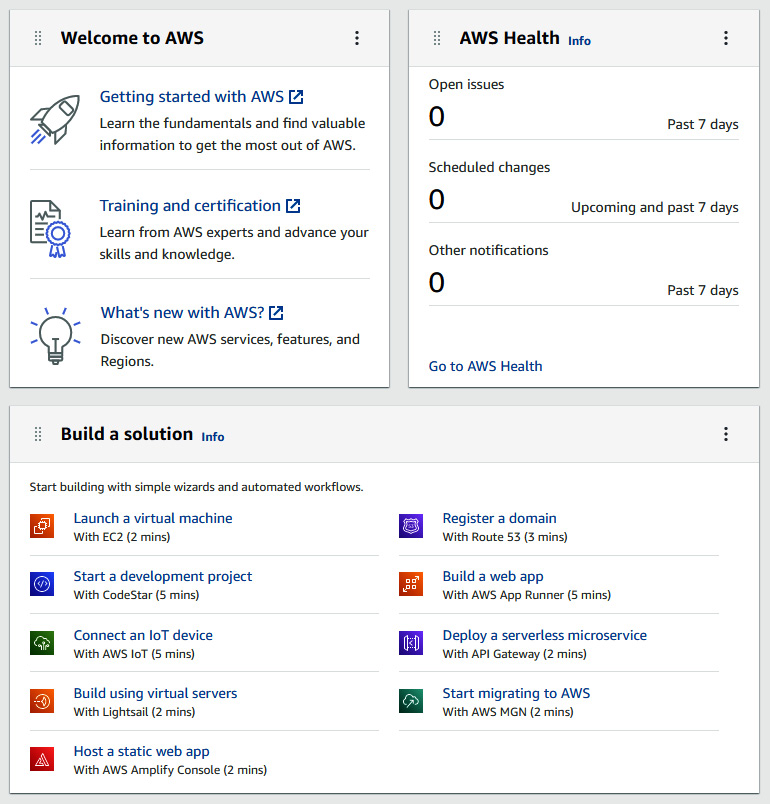Open Launch a virtual machine link

pos(153,518)
